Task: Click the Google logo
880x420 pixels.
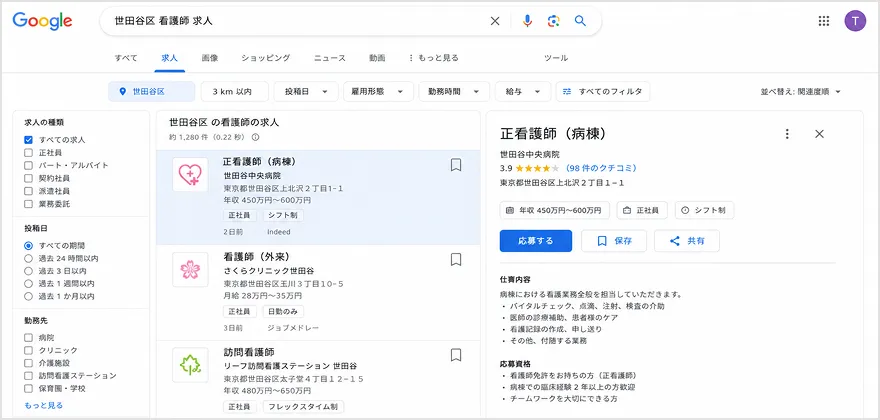Action: click(43, 21)
